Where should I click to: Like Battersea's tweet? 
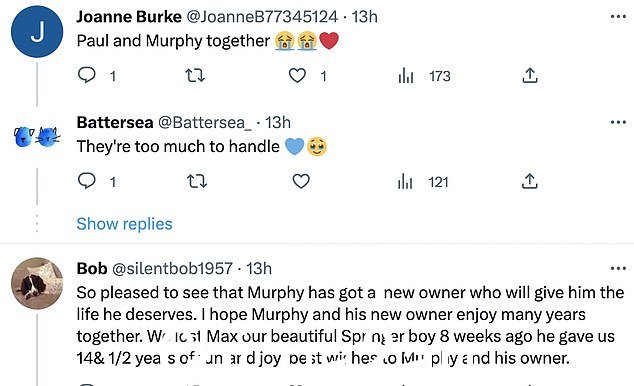click(x=301, y=181)
